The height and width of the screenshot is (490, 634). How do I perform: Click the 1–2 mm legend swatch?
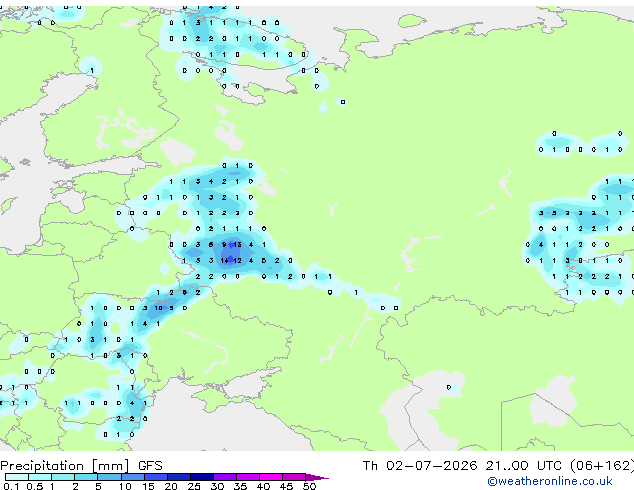[63, 477]
